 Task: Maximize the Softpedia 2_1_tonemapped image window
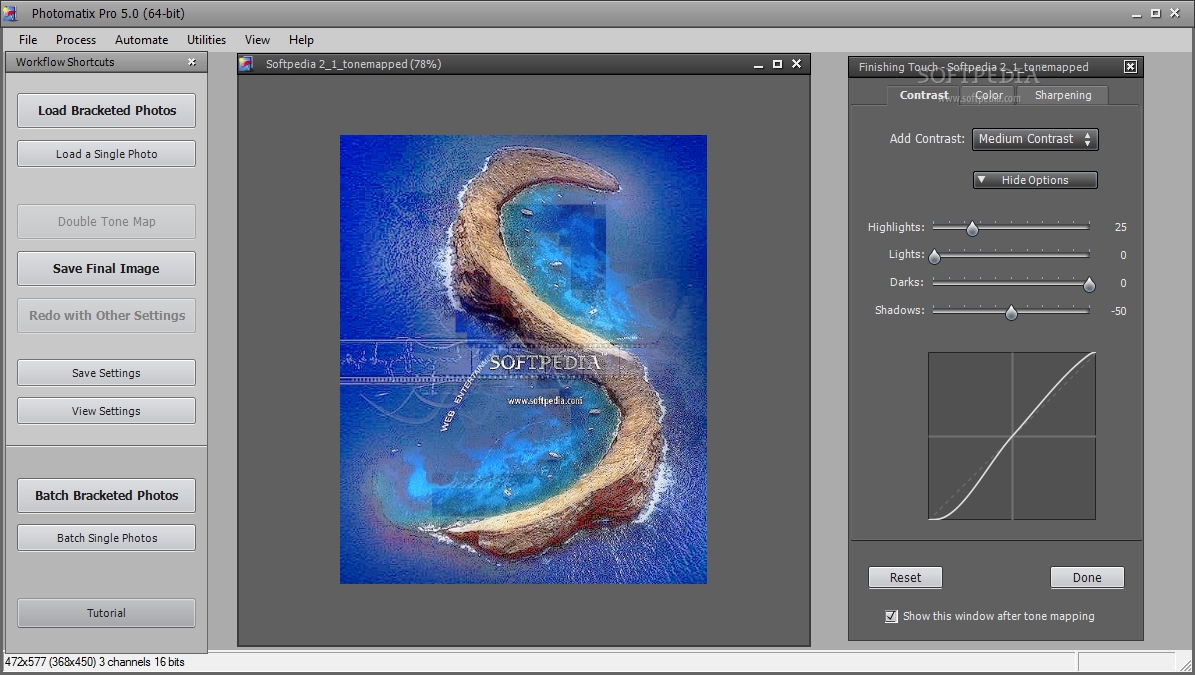(x=777, y=64)
